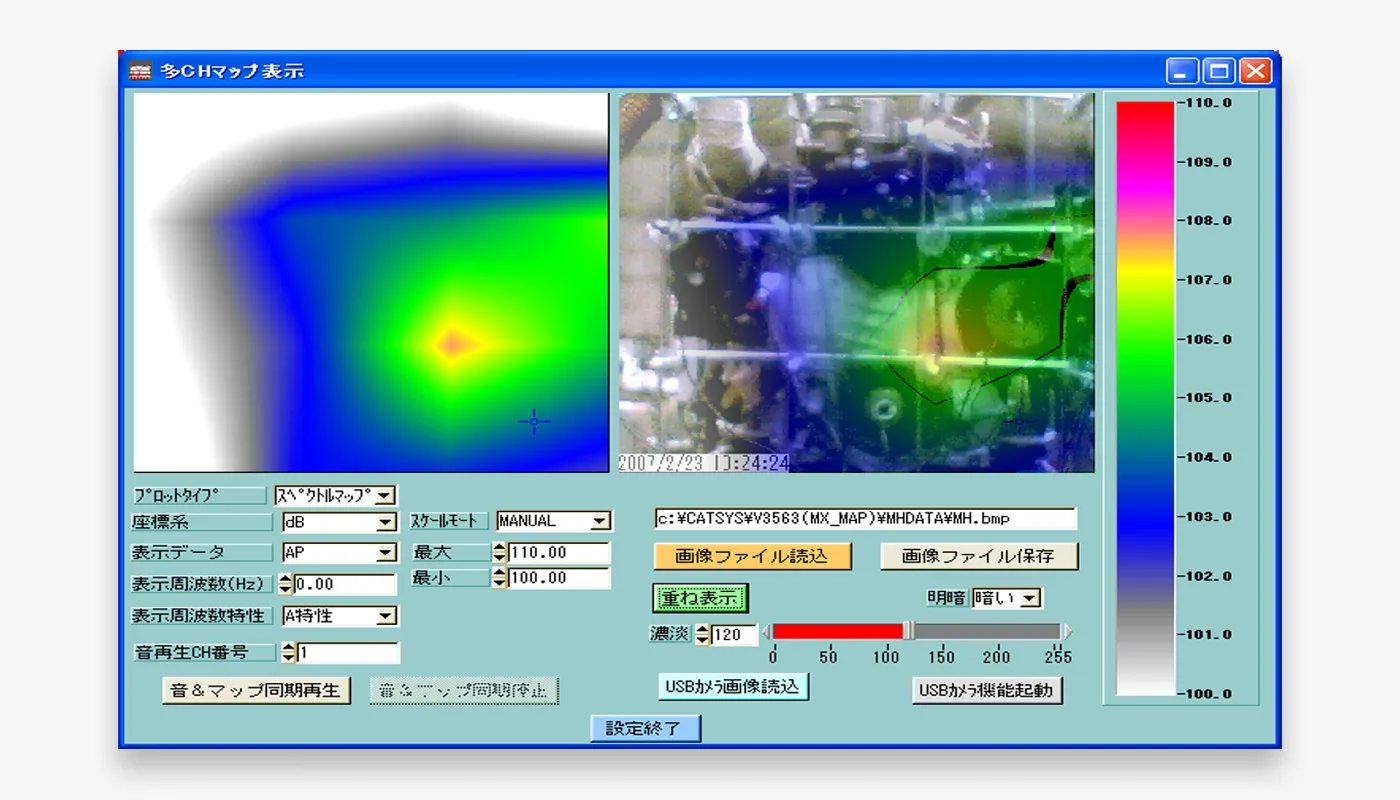Click the app icon in the title bar
This screenshot has height=800, width=1400.
[x=141, y=71]
